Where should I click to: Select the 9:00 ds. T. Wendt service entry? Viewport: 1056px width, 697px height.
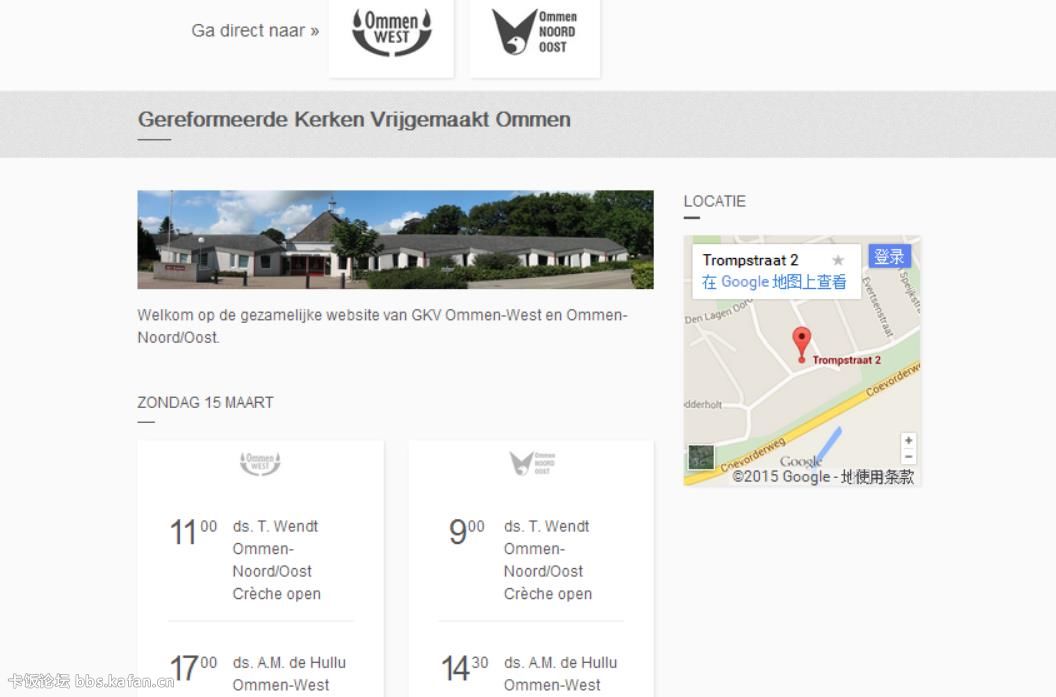point(531,560)
